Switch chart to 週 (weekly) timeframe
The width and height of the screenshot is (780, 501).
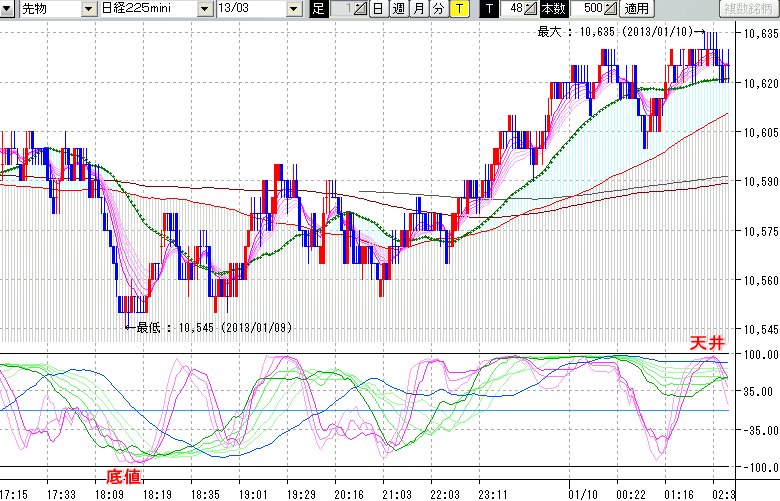[x=398, y=9]
